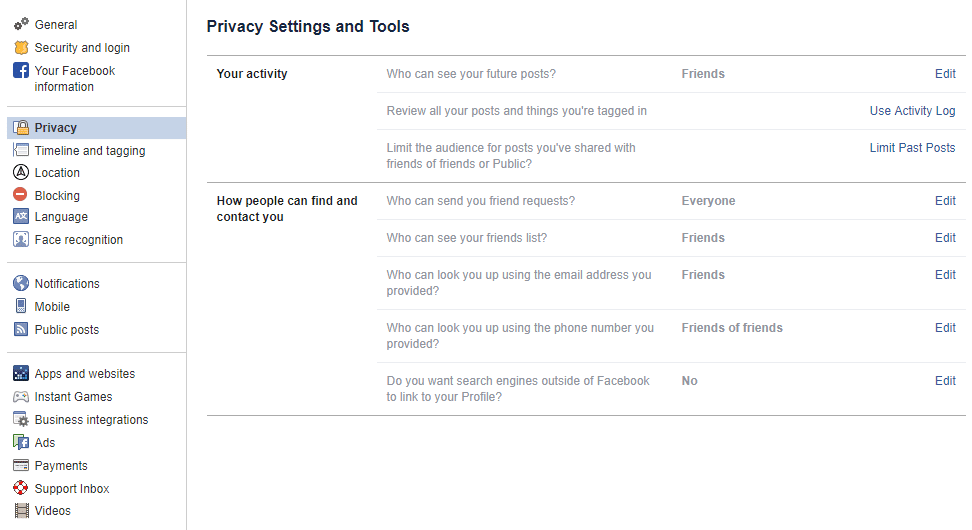
Task: Click the Face recognition icon
Action: (x=21, y=240)
